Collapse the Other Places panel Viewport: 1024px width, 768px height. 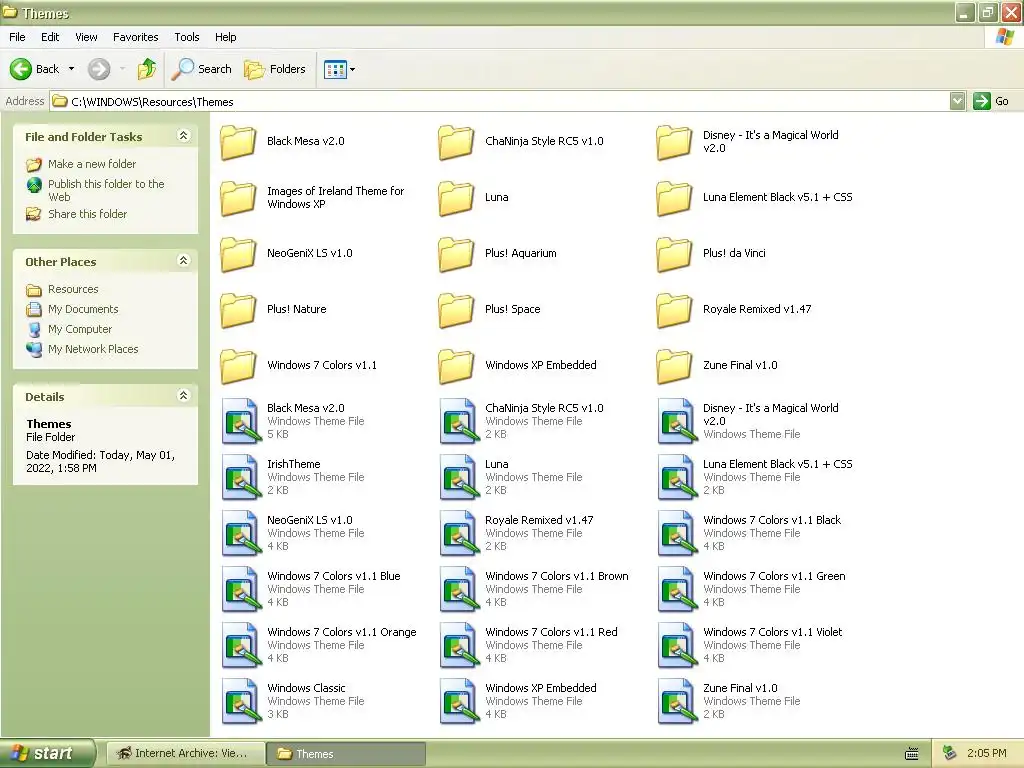pos(184,261)
